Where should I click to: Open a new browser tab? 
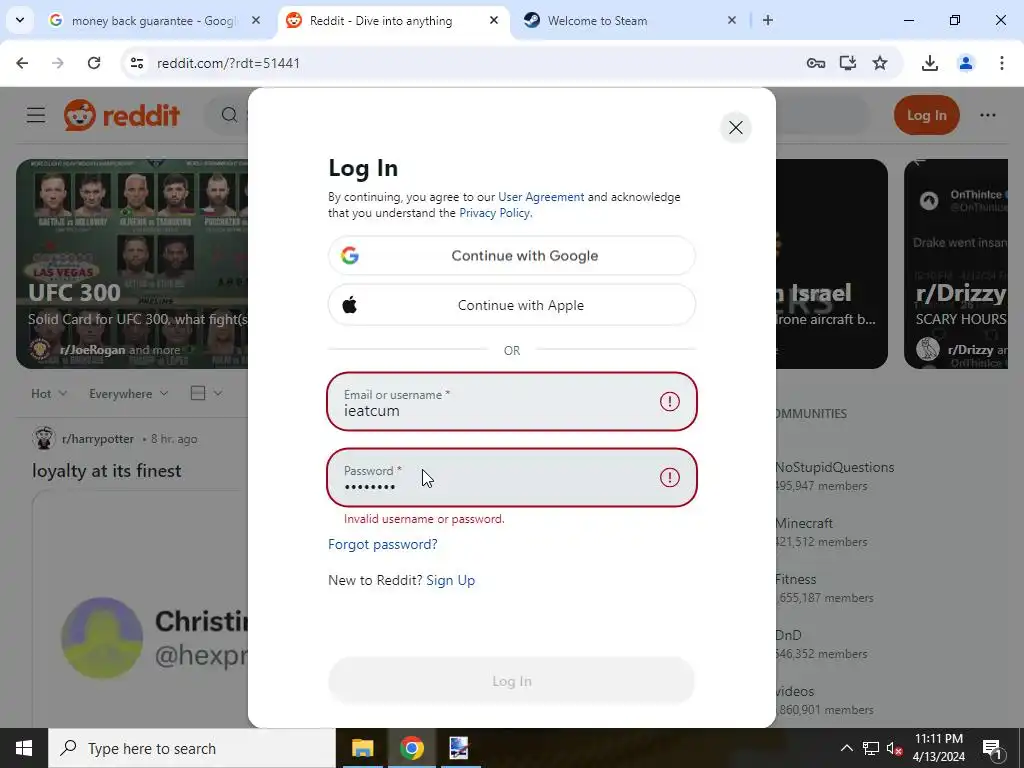(x=768, y=20)
